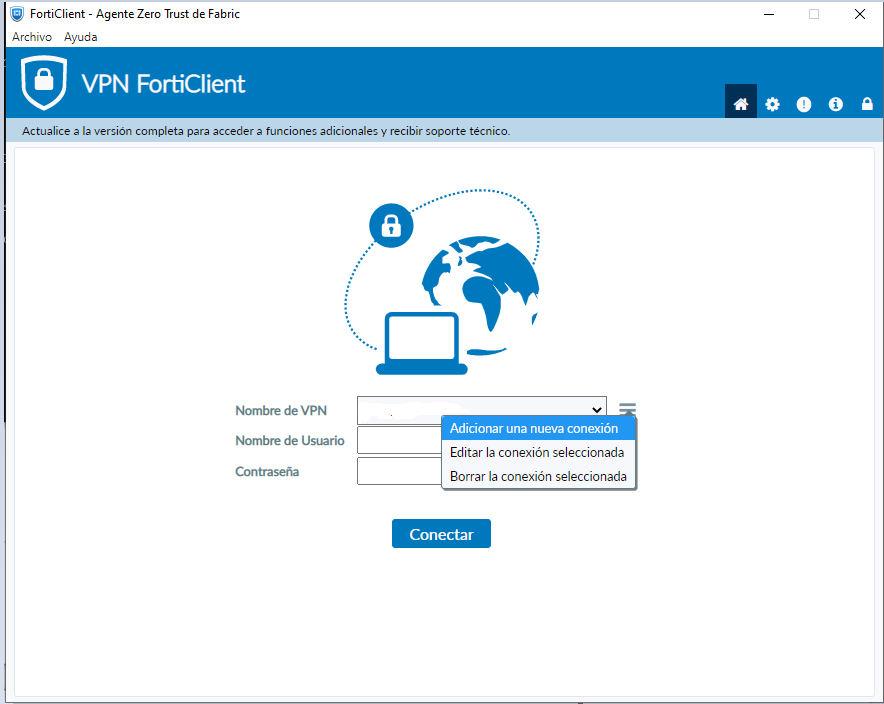
Task: Click into the Contraseña field
Action: click(398, 471)
